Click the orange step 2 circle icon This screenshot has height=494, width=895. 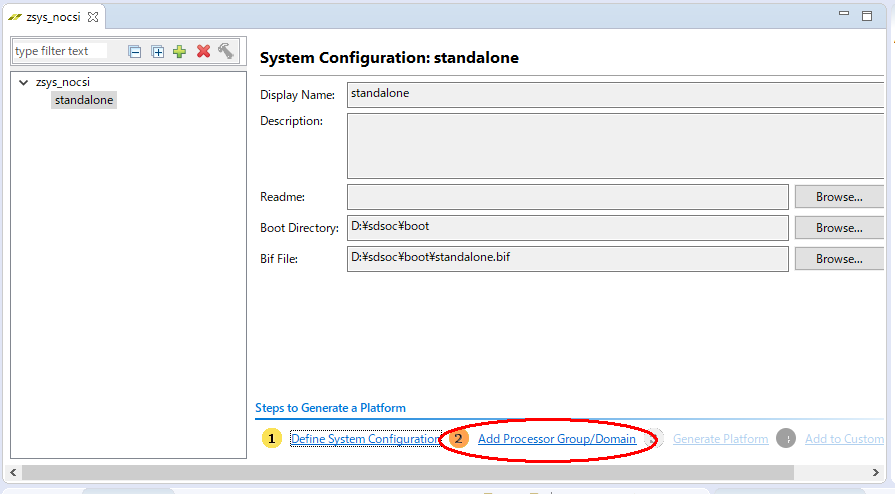click(459, 439)
